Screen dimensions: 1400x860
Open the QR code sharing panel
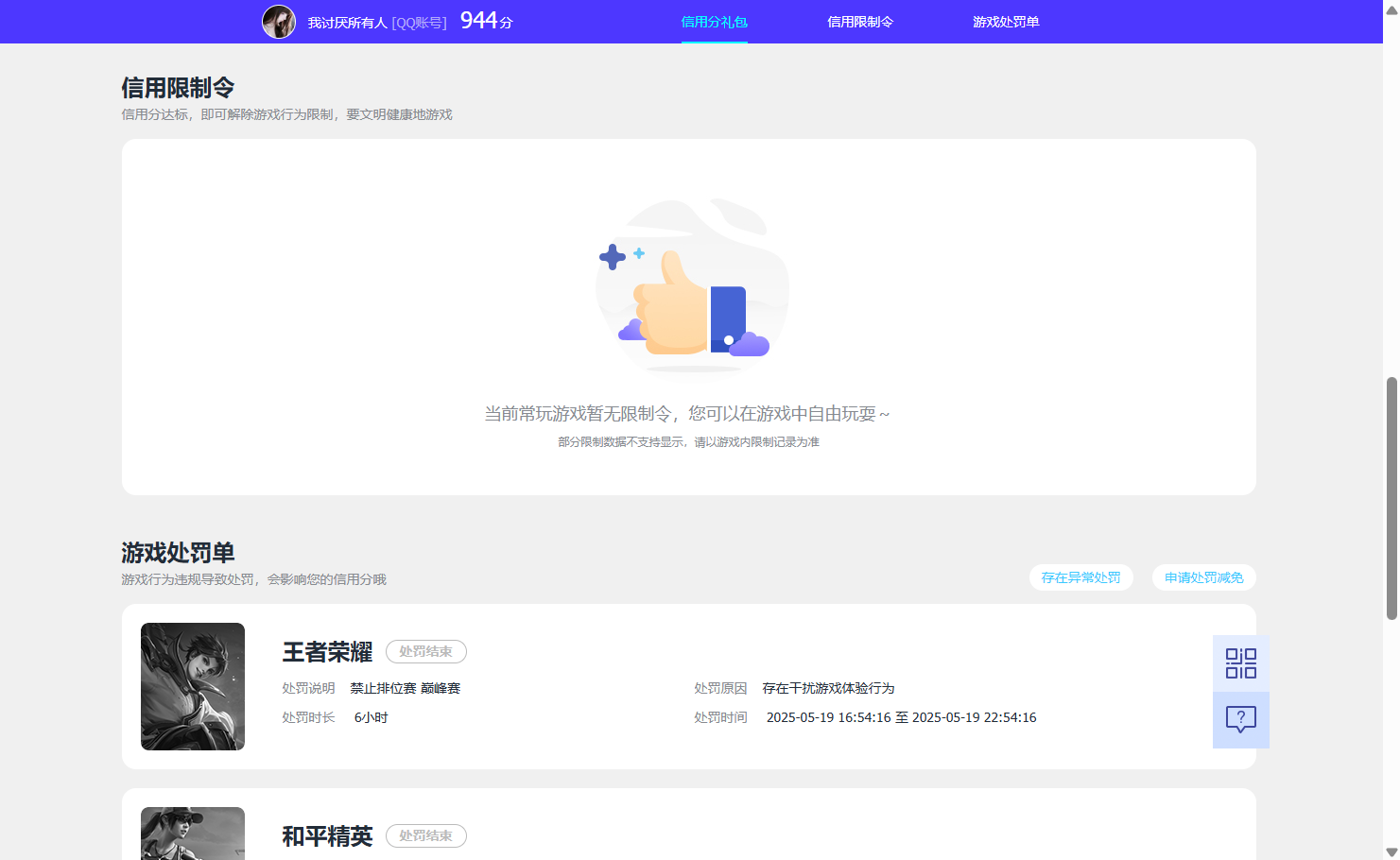click(x=1240, y=662)
